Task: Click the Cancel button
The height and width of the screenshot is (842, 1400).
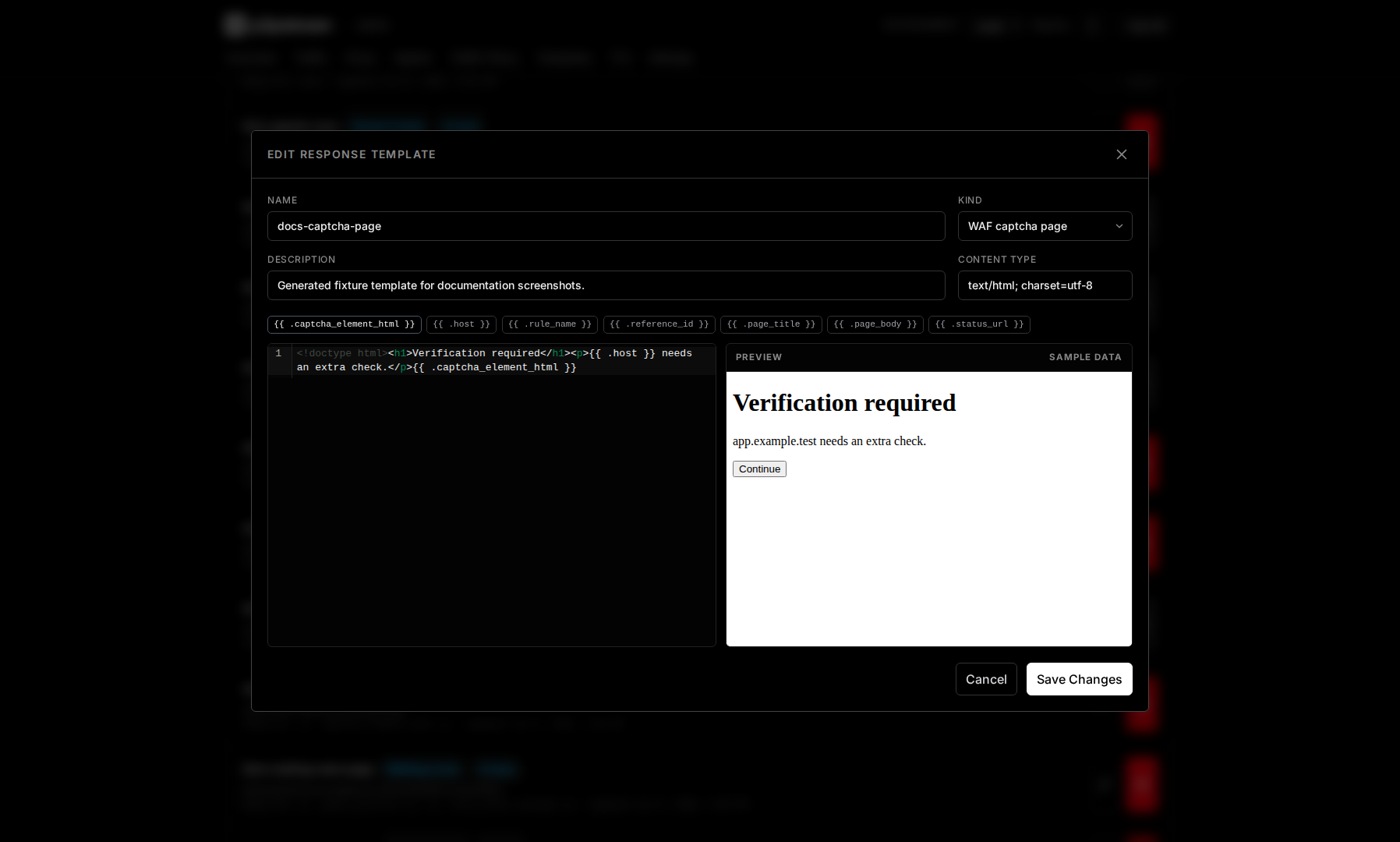Action: coord(986,679)
